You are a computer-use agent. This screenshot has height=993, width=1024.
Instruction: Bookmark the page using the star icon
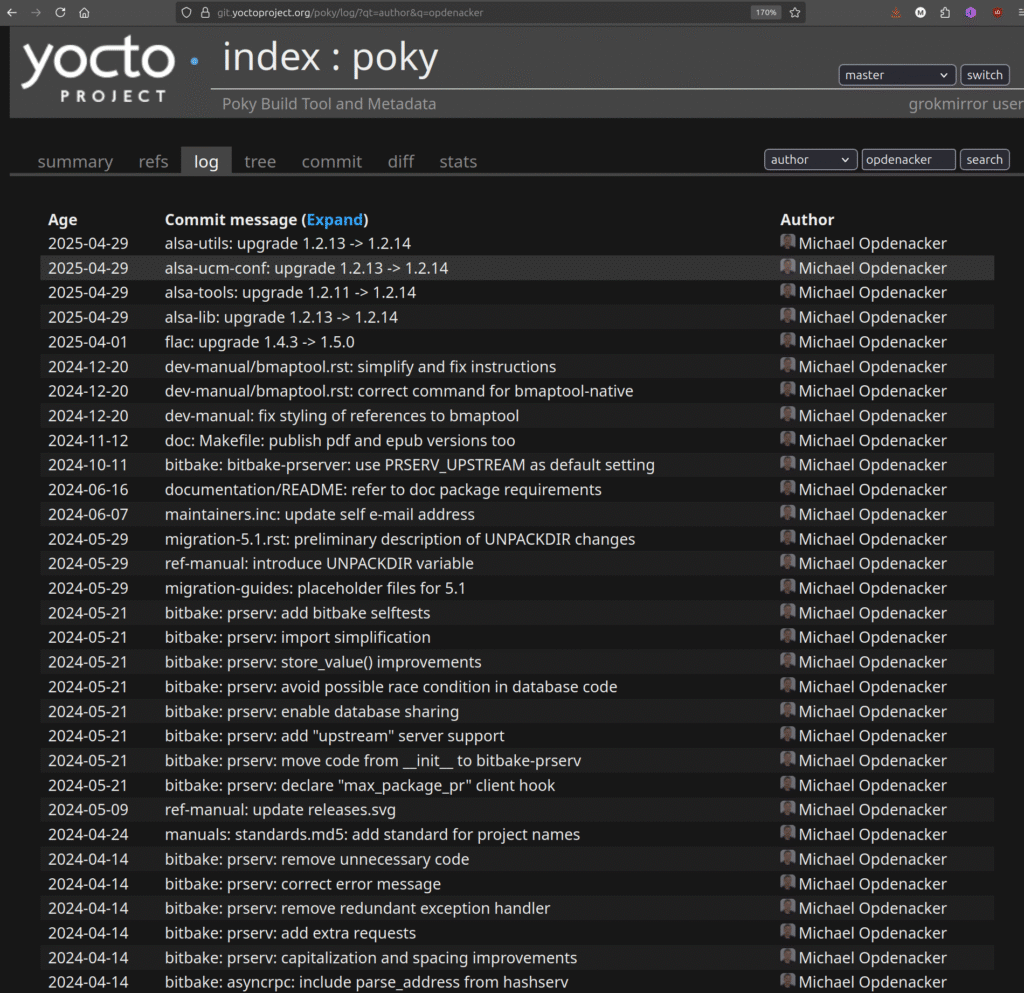click(795, 12)
